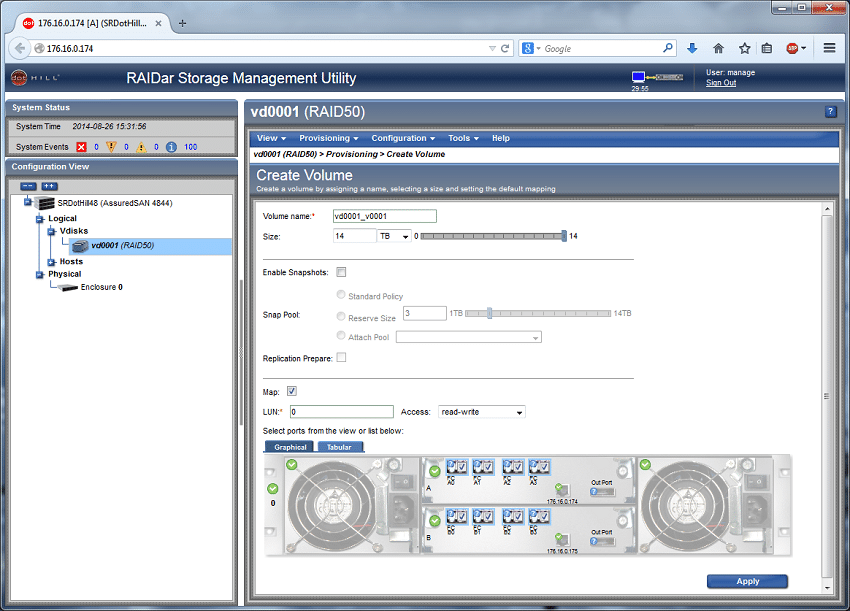This screenshot has width=850, height=611.
Task: Collapse the SRDotHill48 root node
Action: (28, 202)
